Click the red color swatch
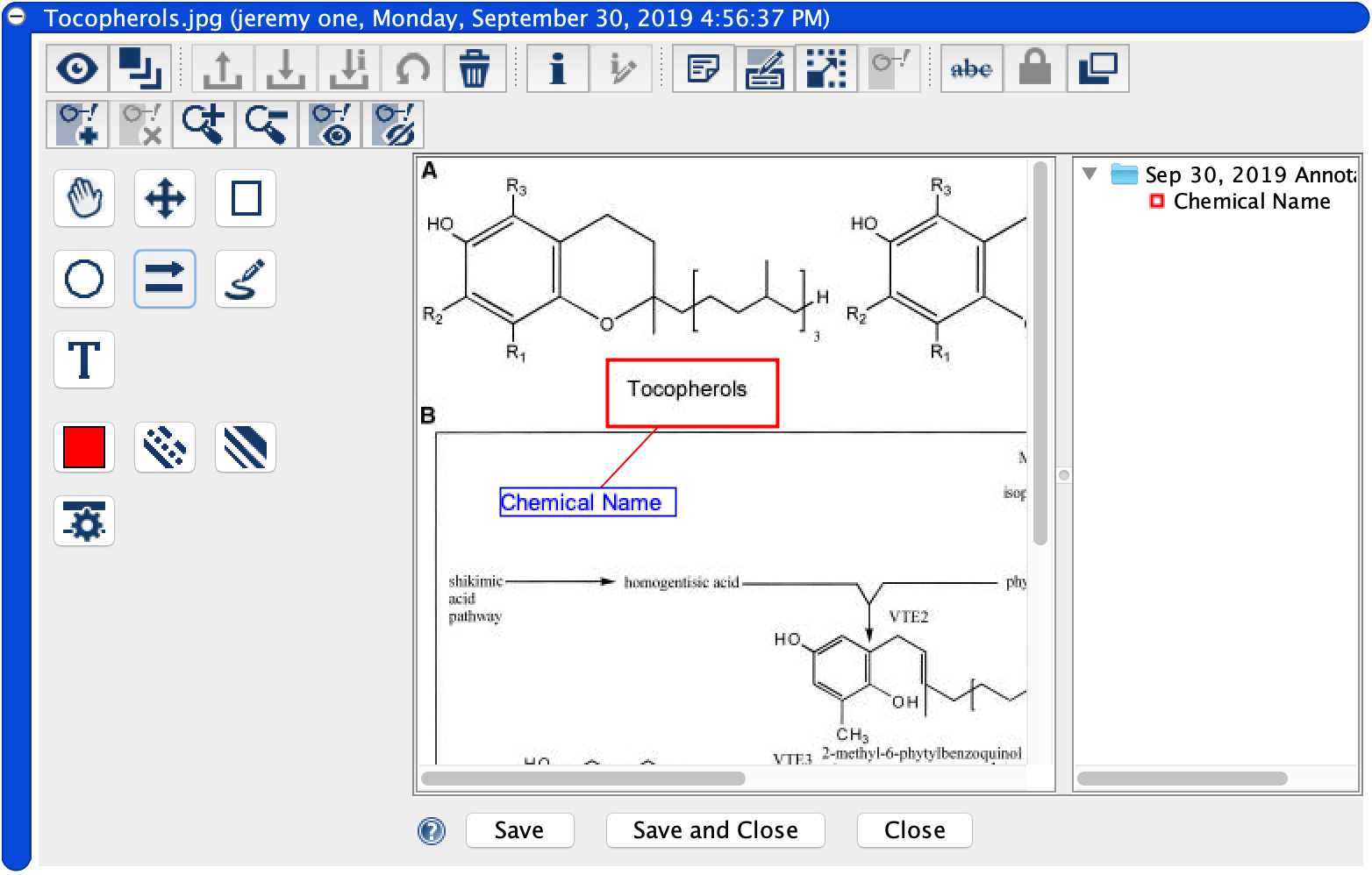 [83, 447]
